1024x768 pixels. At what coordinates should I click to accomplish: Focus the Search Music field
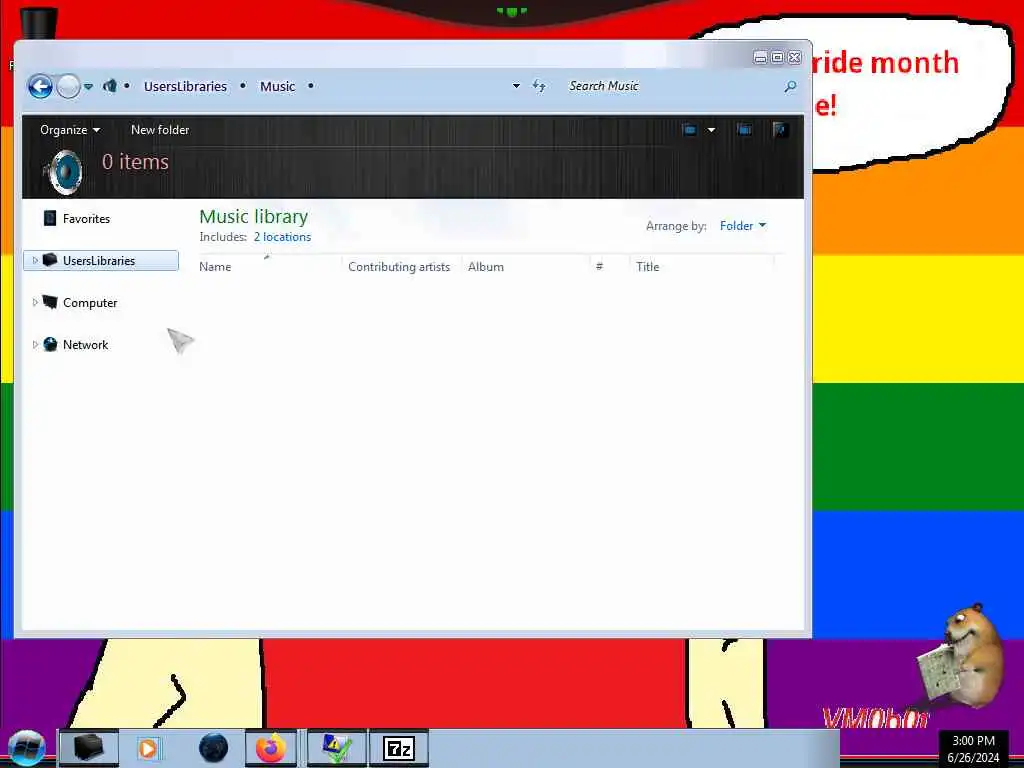[673, 86]
